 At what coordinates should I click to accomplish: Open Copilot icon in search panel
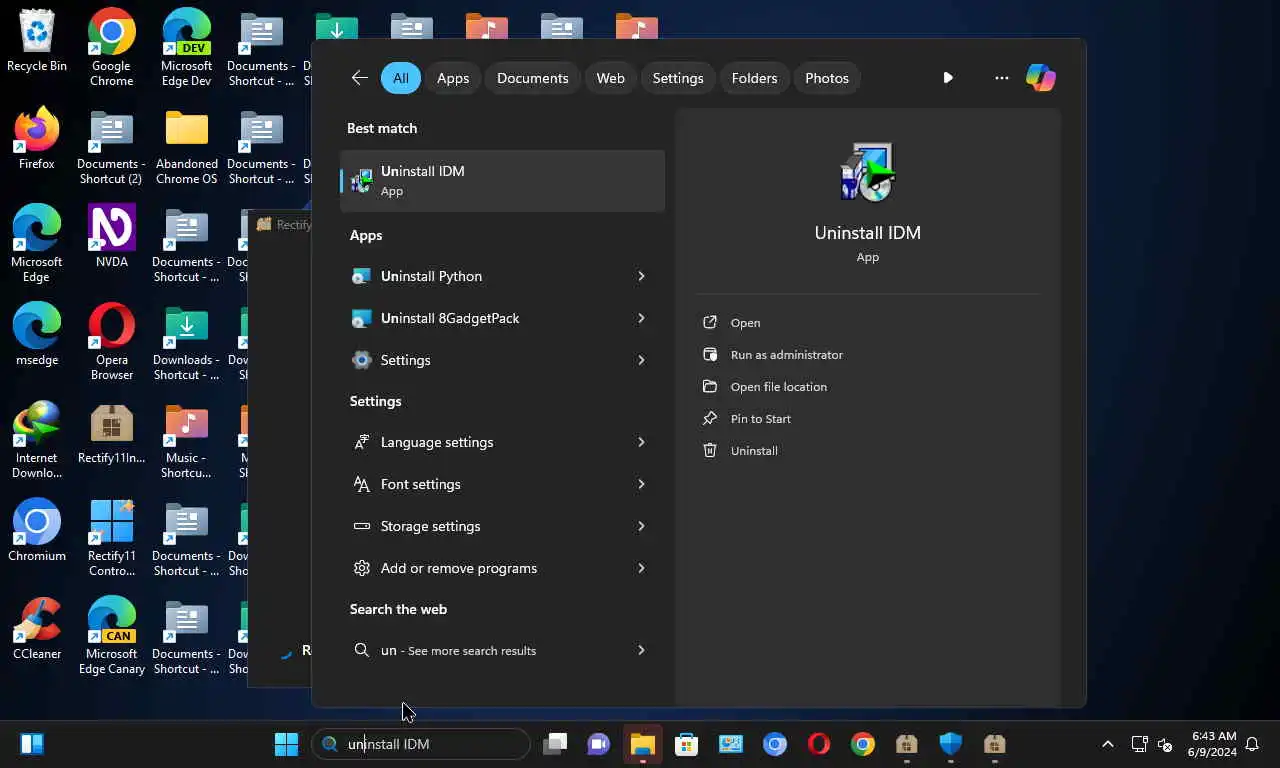[1040, 78]
